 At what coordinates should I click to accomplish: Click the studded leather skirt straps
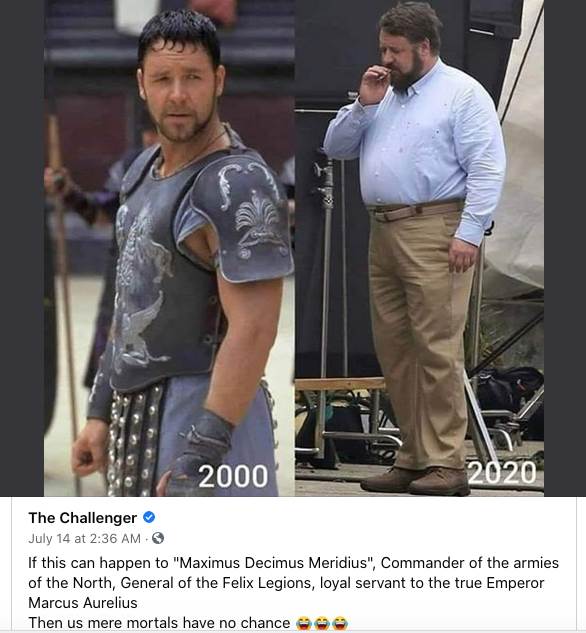[133, 440]
